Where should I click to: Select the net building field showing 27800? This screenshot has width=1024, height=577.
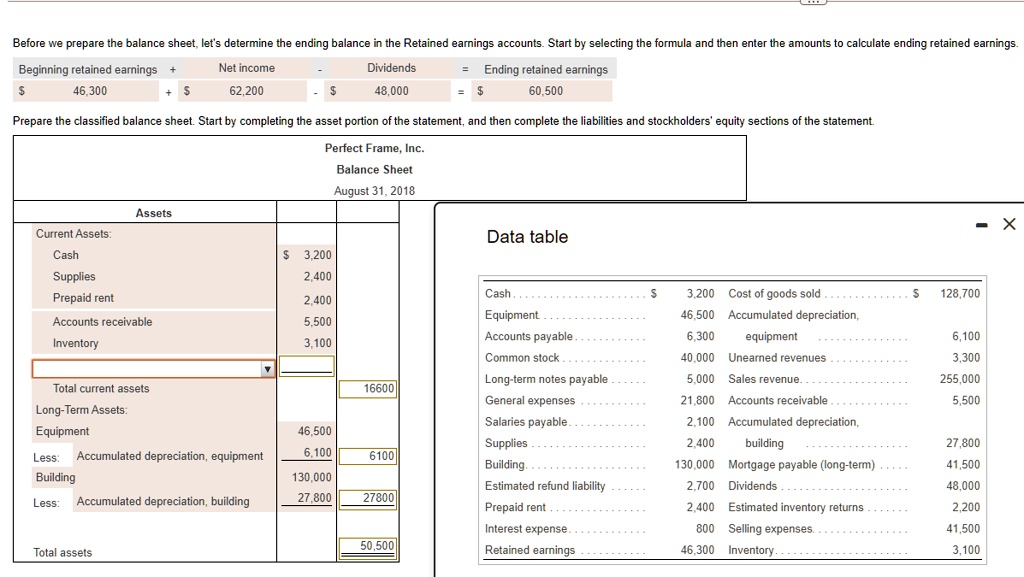tap(368, 499)
